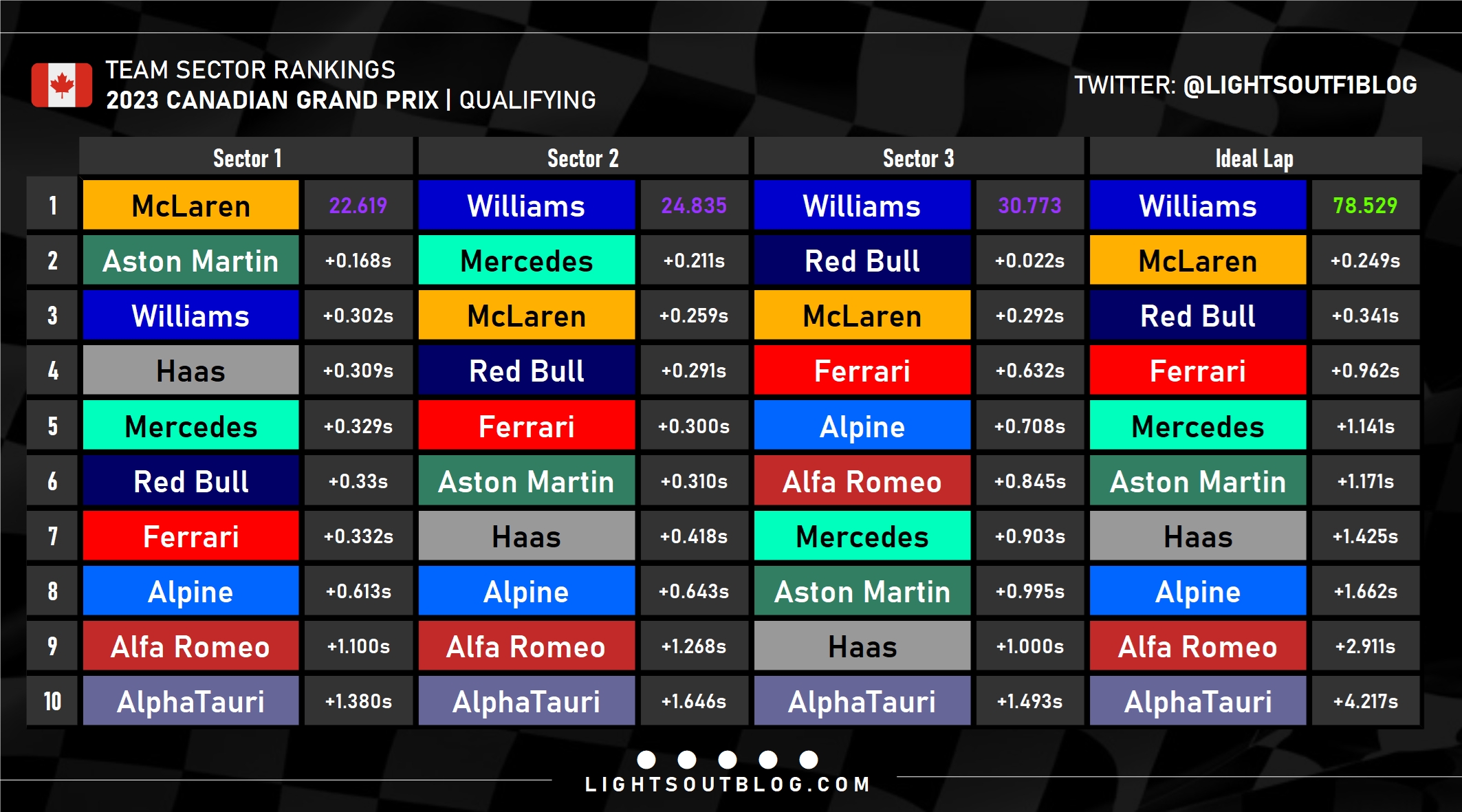
Task: Visit the LIGHTSOUTBLOG.COM footer link
Action: [728, 784]
